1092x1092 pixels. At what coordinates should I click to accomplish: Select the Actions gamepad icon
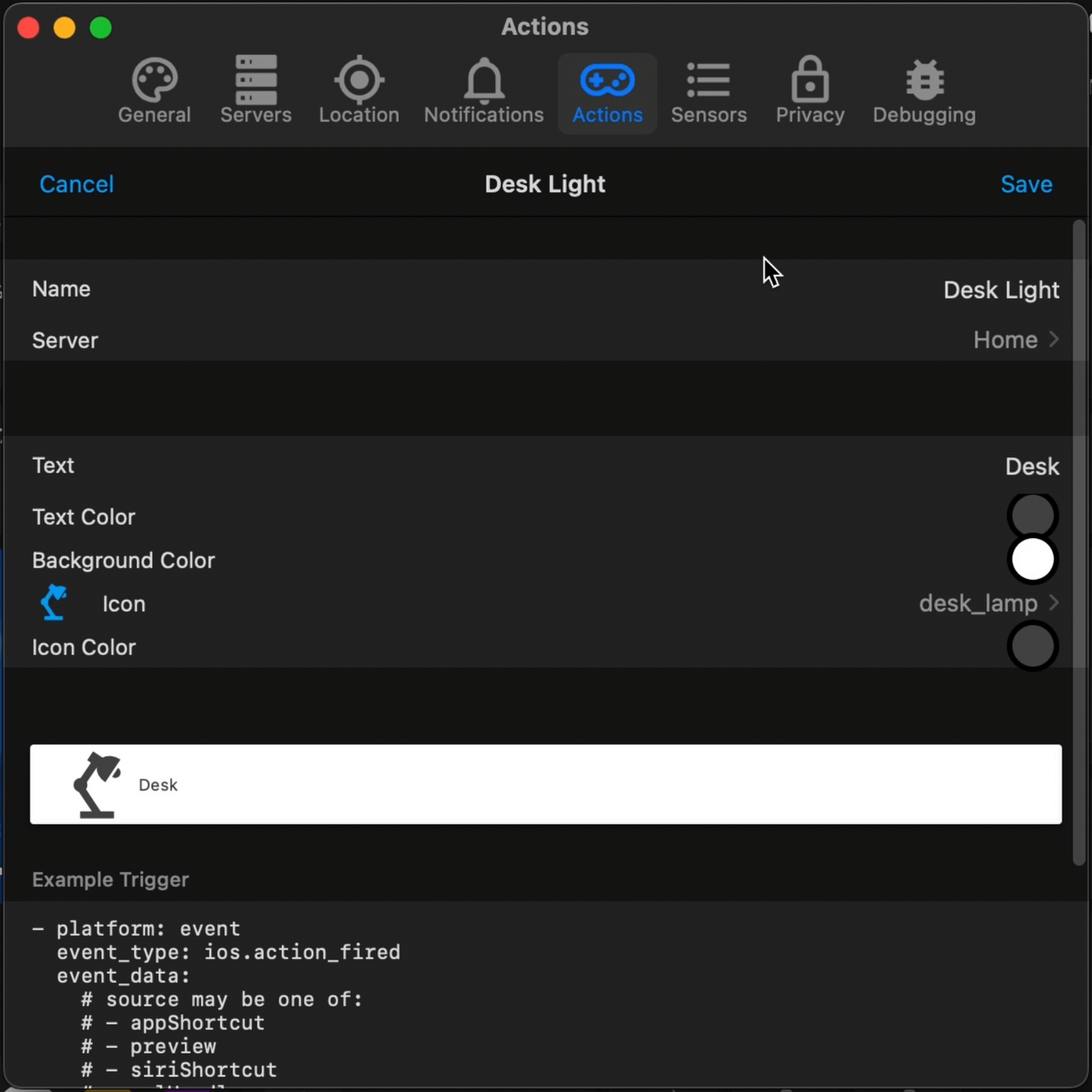pos(607,81)
